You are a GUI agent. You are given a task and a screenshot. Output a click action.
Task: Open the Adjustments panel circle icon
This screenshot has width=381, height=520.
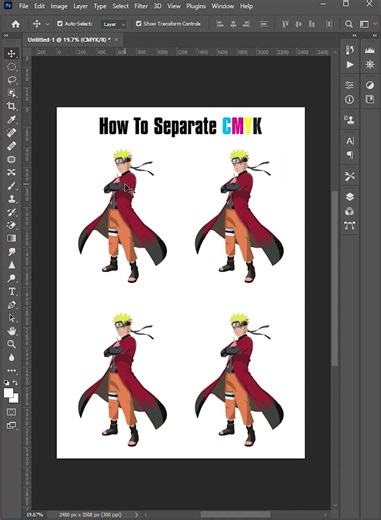tap(370, 85)
